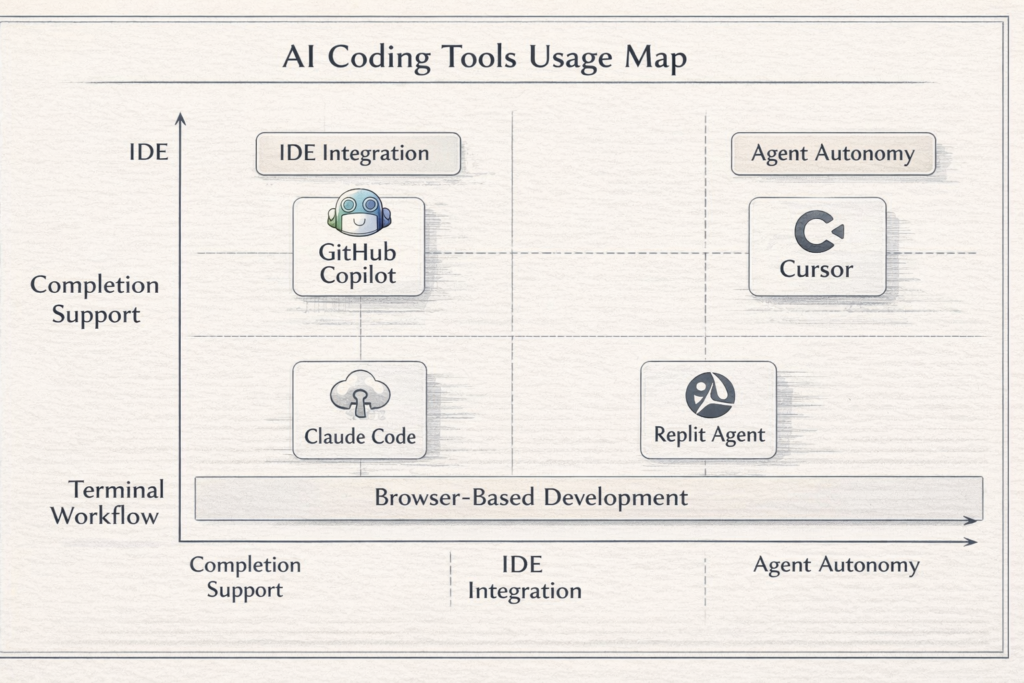Click the Replit Agent circular logo
The image size is (1024, 683).
[709, 394]
